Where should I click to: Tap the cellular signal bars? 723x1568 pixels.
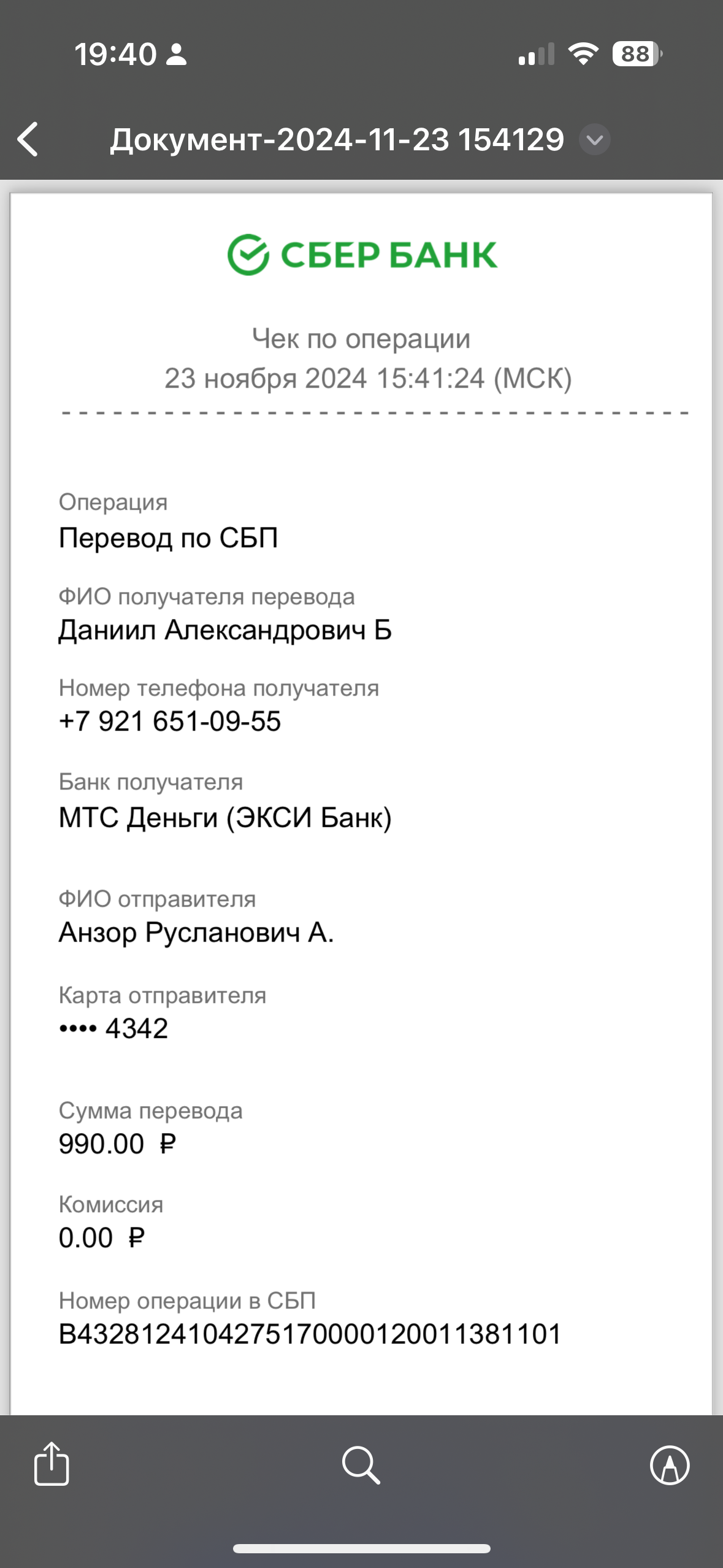click(536, 54)
